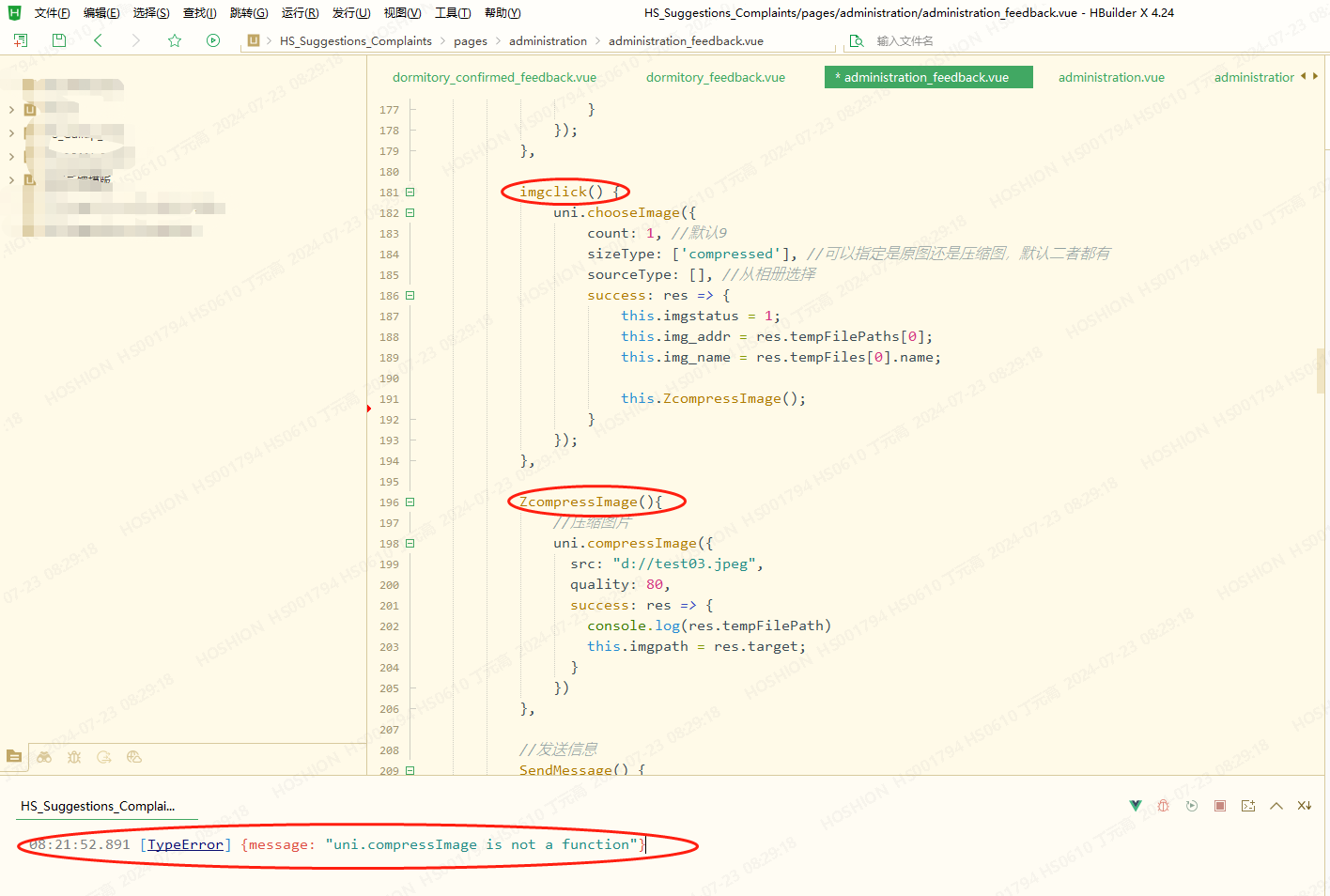
Task: Open a new terminal with the terminal-plus icon
Action: tap(1248, 806)
